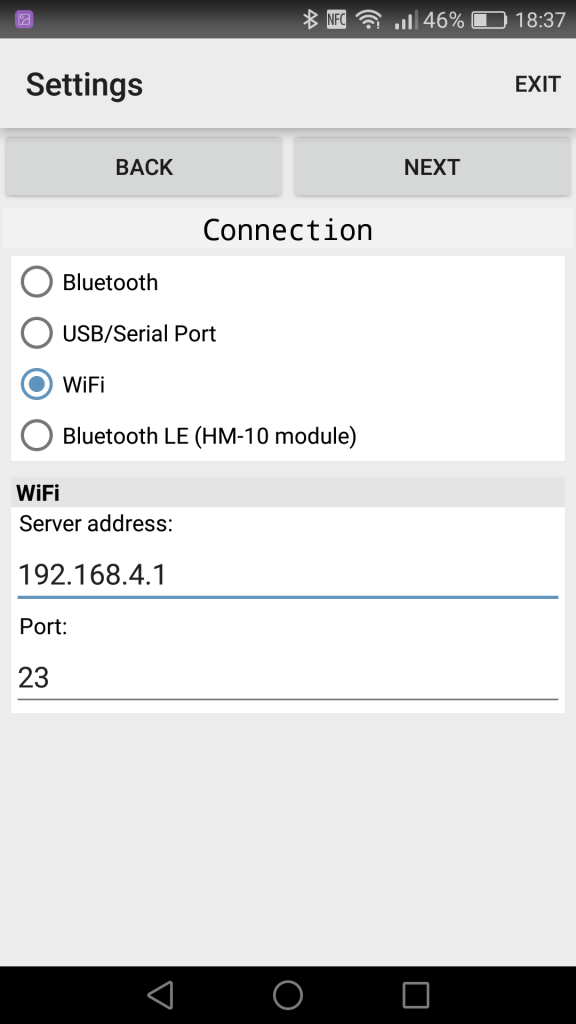
Task: Open recent apps with the square navigation button
Action: click(414, 994)
